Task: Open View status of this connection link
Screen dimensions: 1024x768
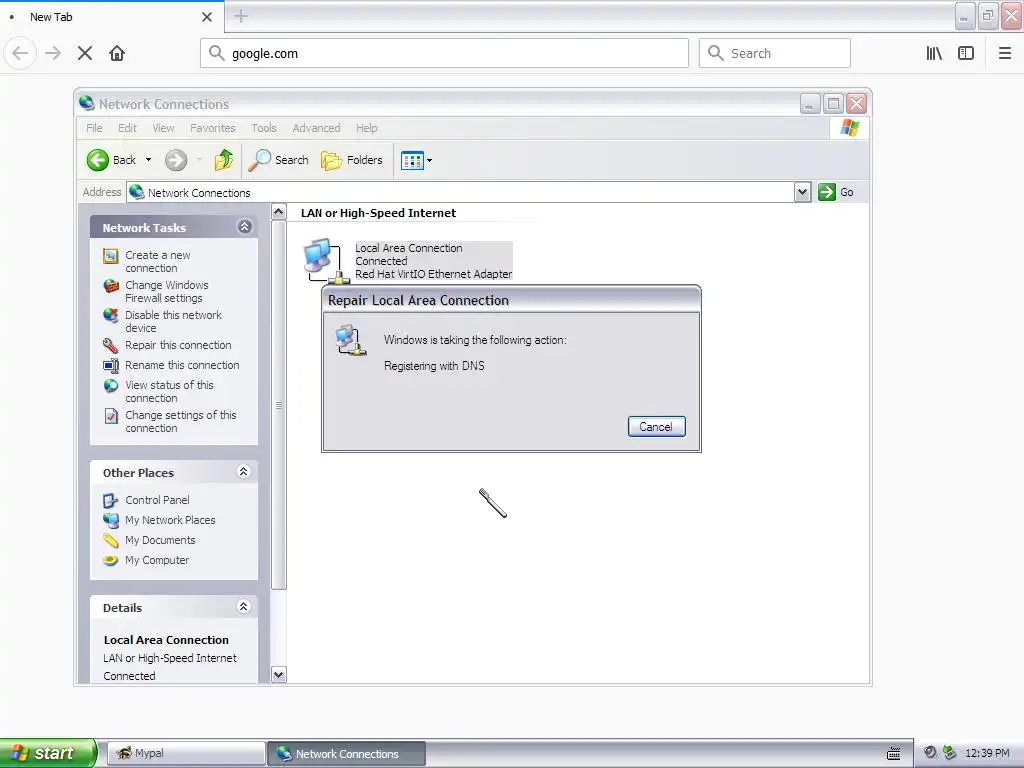Action: [x=169, y=391]
